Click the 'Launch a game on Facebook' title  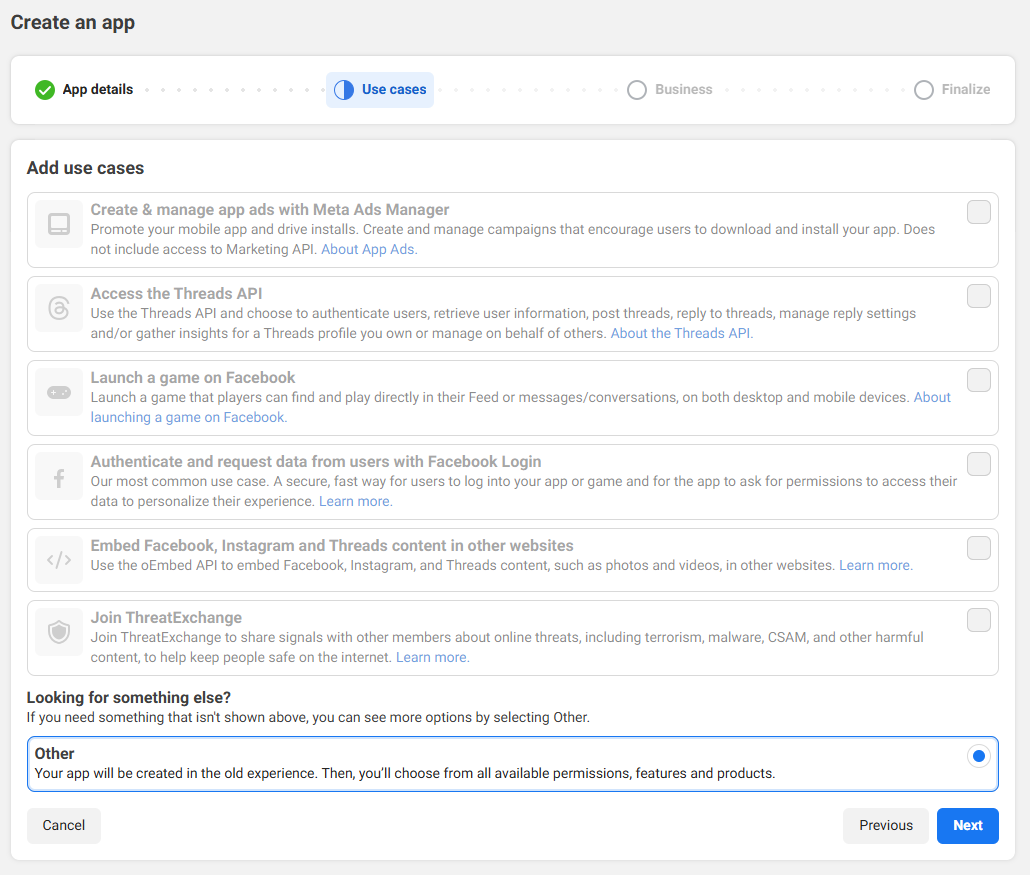[x=193, y=378]
